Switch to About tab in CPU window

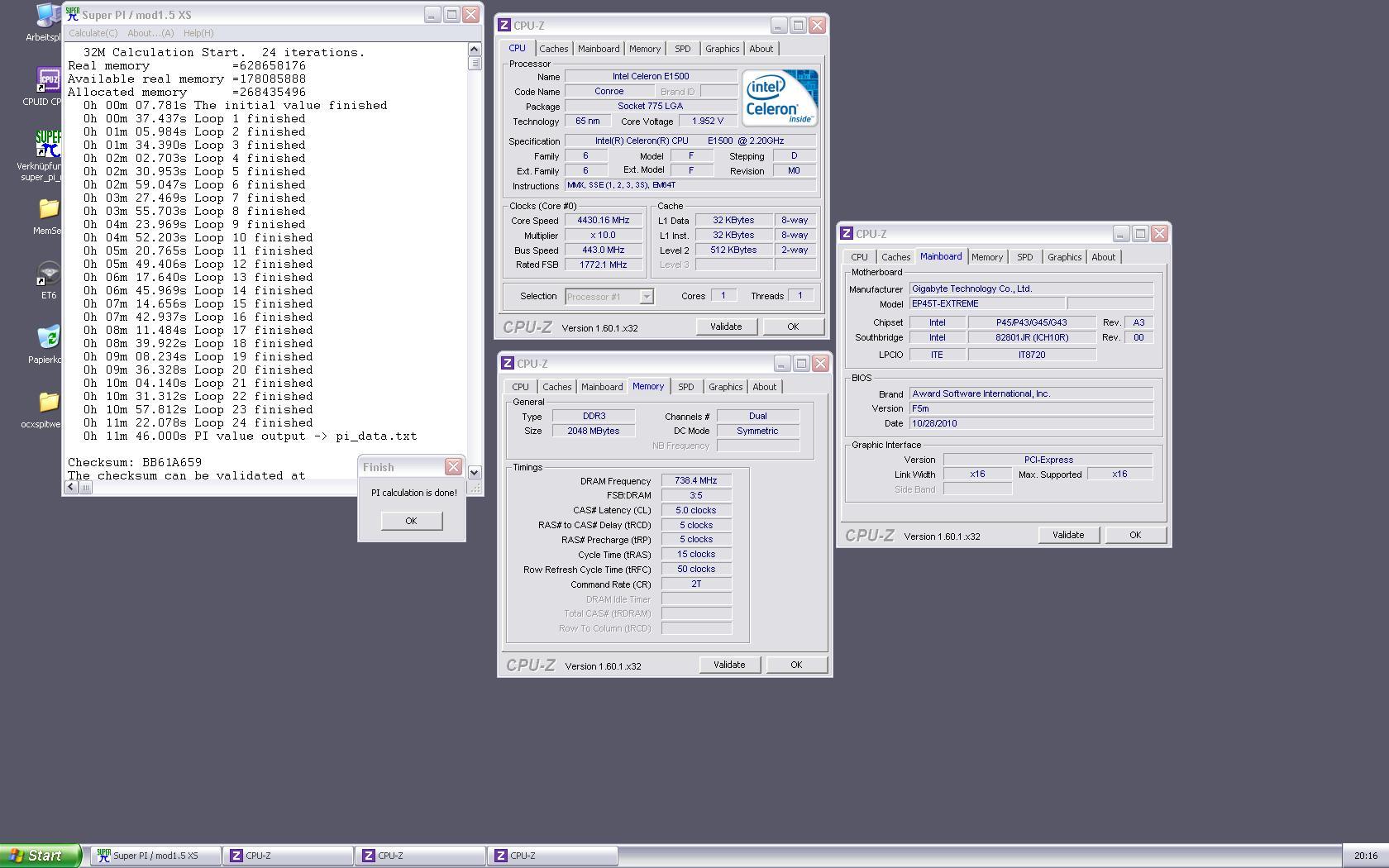(761, 49)
